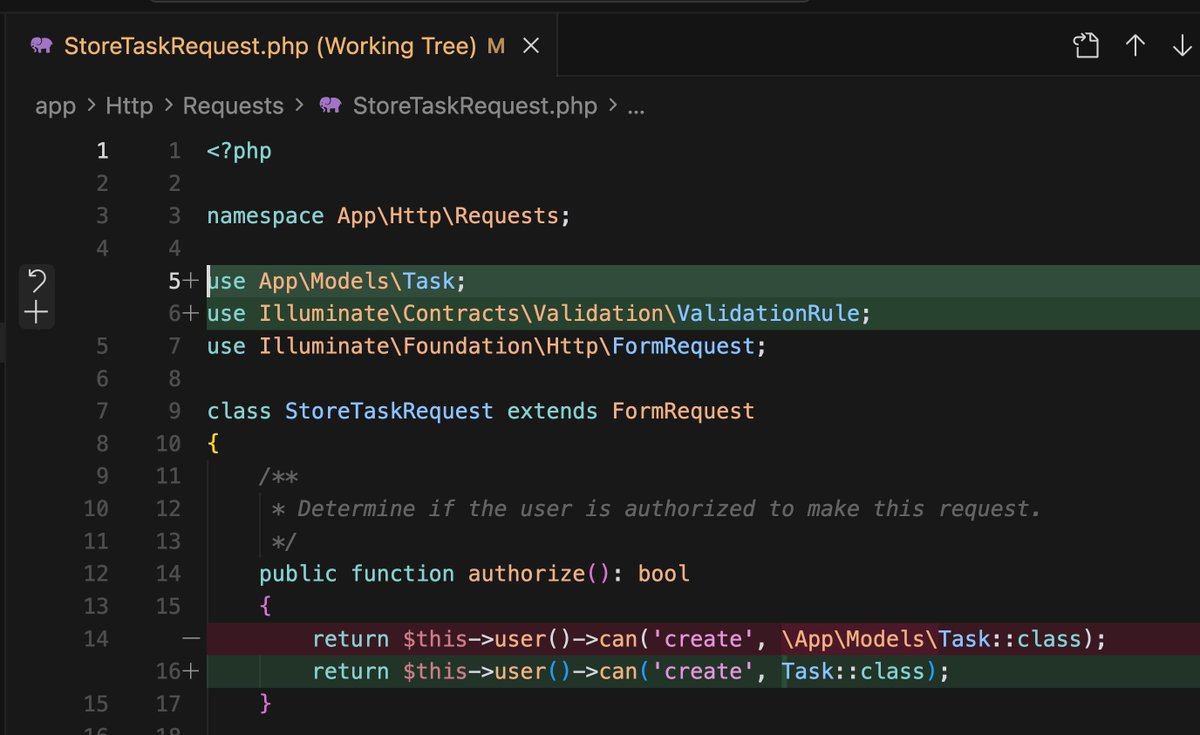The image size is (1200, 735).
Task: Stage the change block using the gutter plus icon
Action: pos(36,311)
